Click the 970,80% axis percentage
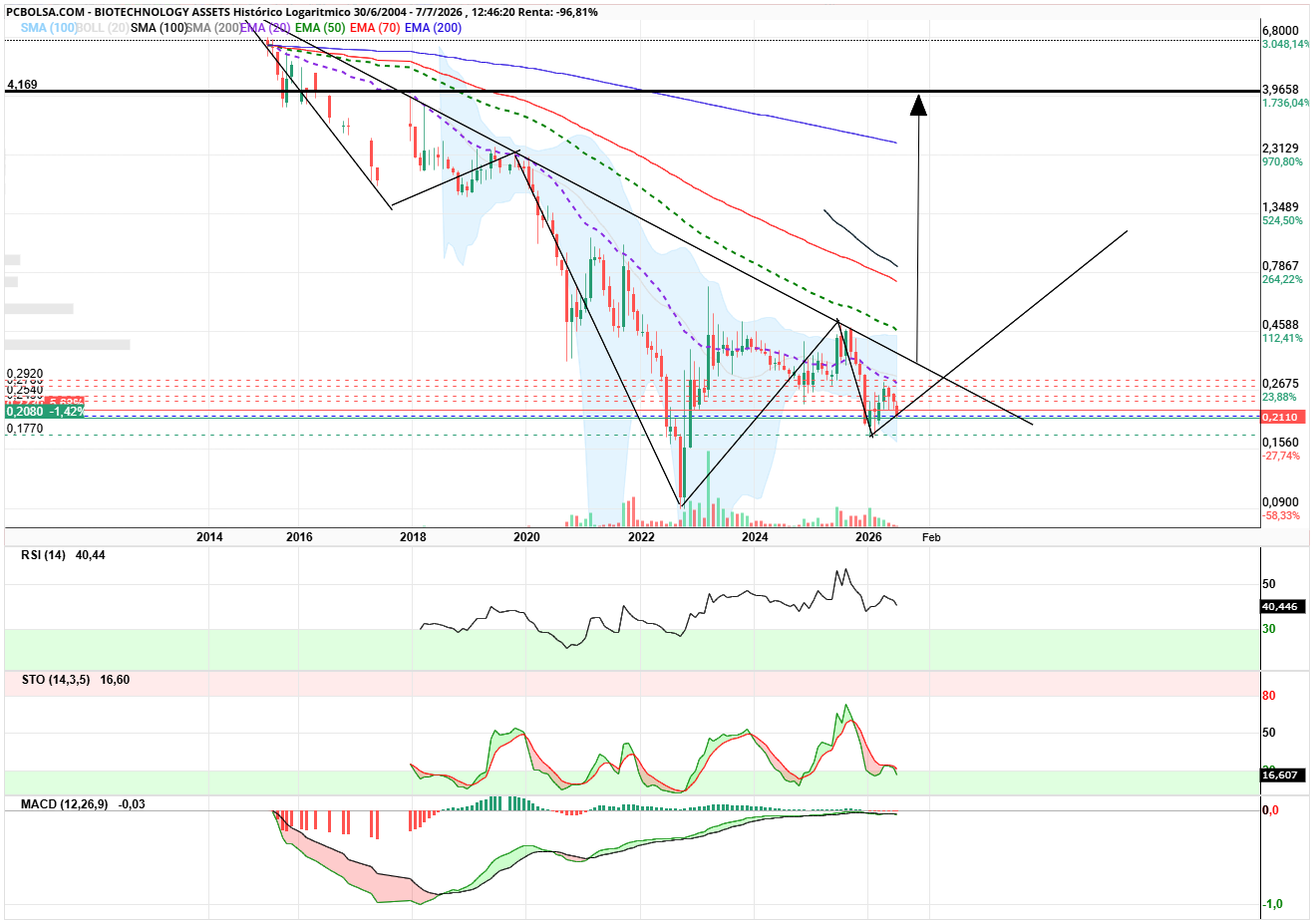The width and height of the screenshot is (1314, 924). (x=1283, y=161)
